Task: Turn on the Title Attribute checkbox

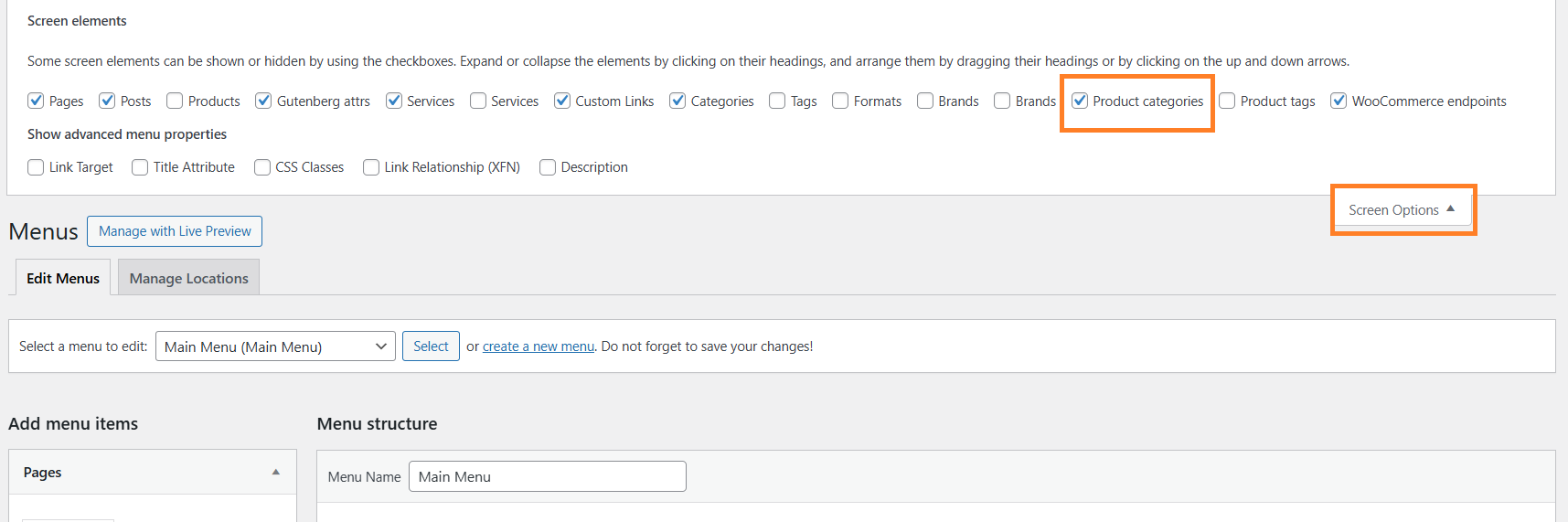Action: coord(141,167)
